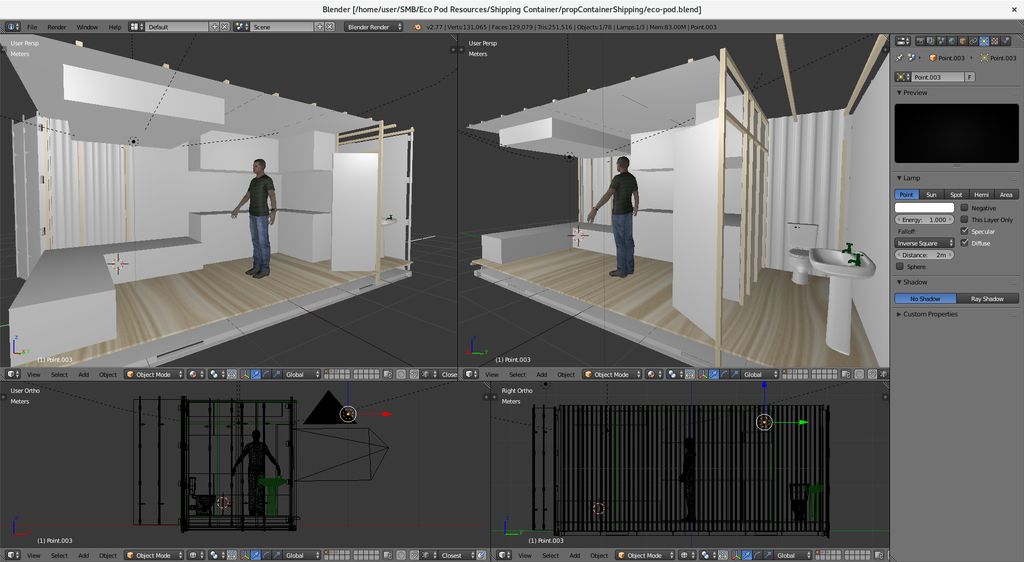Open the white lamp color swatch

[x=925, y=208]
